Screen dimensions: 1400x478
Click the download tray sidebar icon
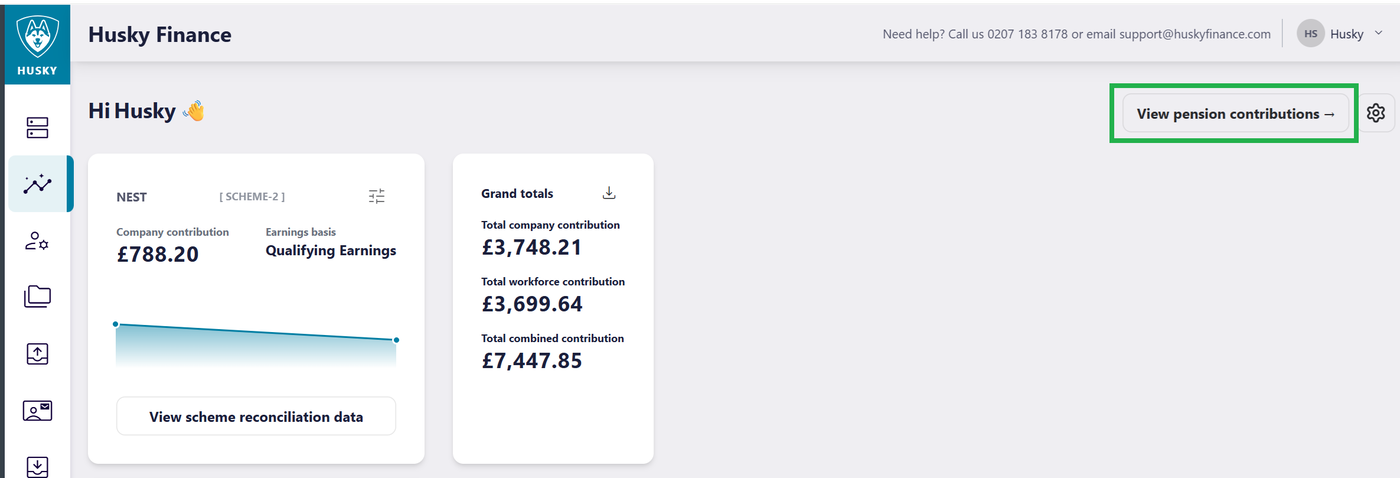[37, 466]
